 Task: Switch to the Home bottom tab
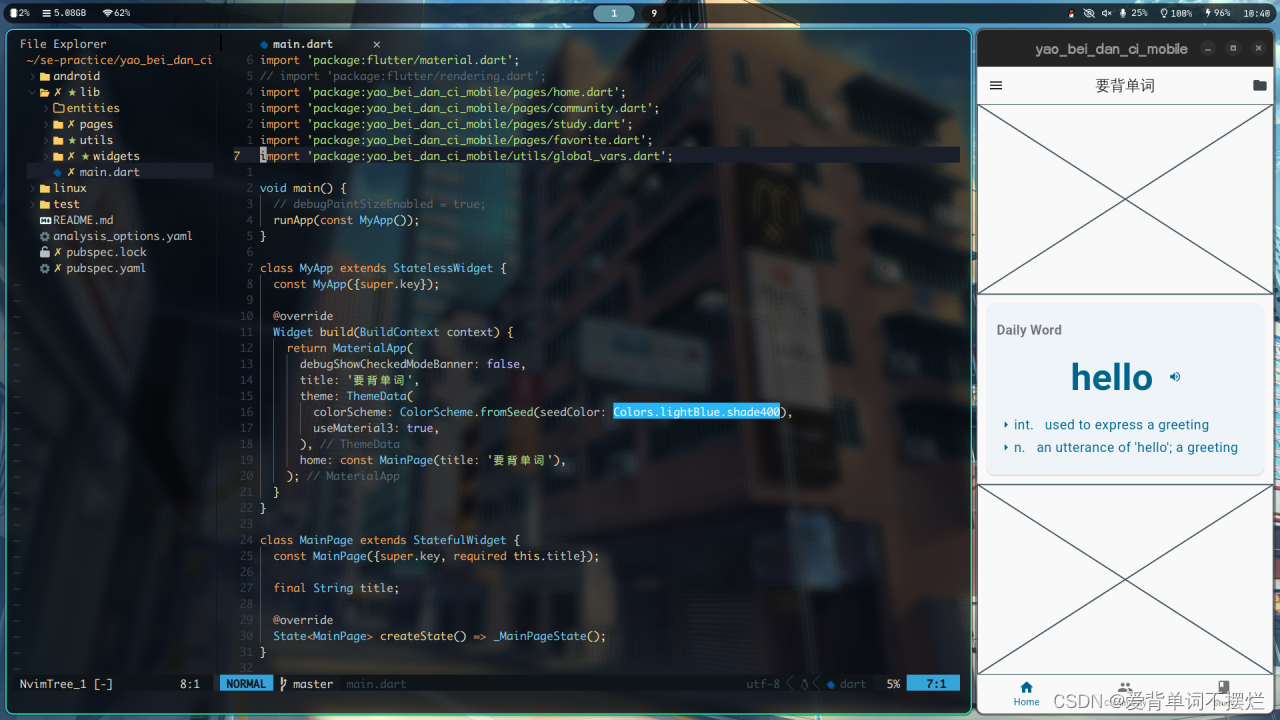1026,693
